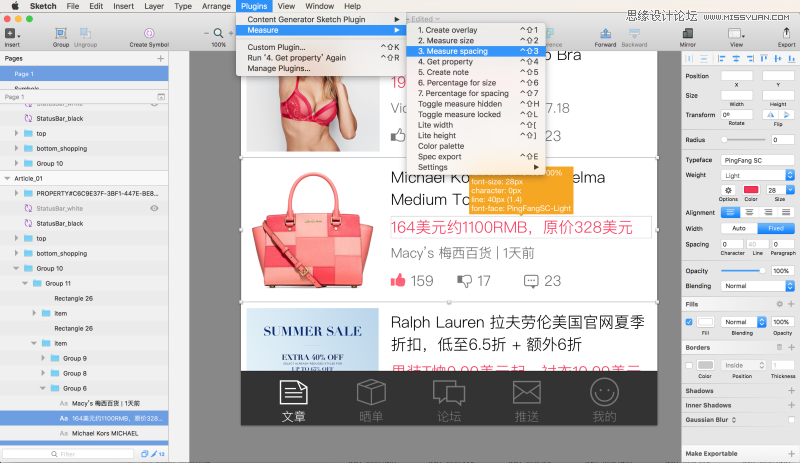Collapse the Article_01 artboard

click(7, 179)
